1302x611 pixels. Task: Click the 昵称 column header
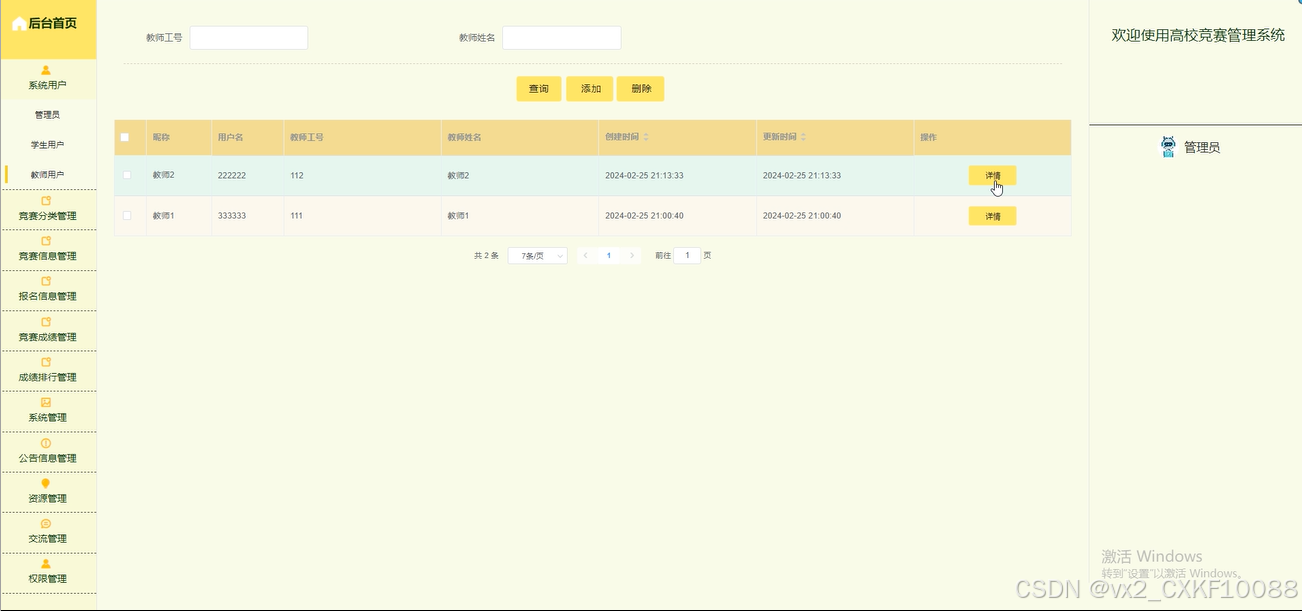[161, 137]
